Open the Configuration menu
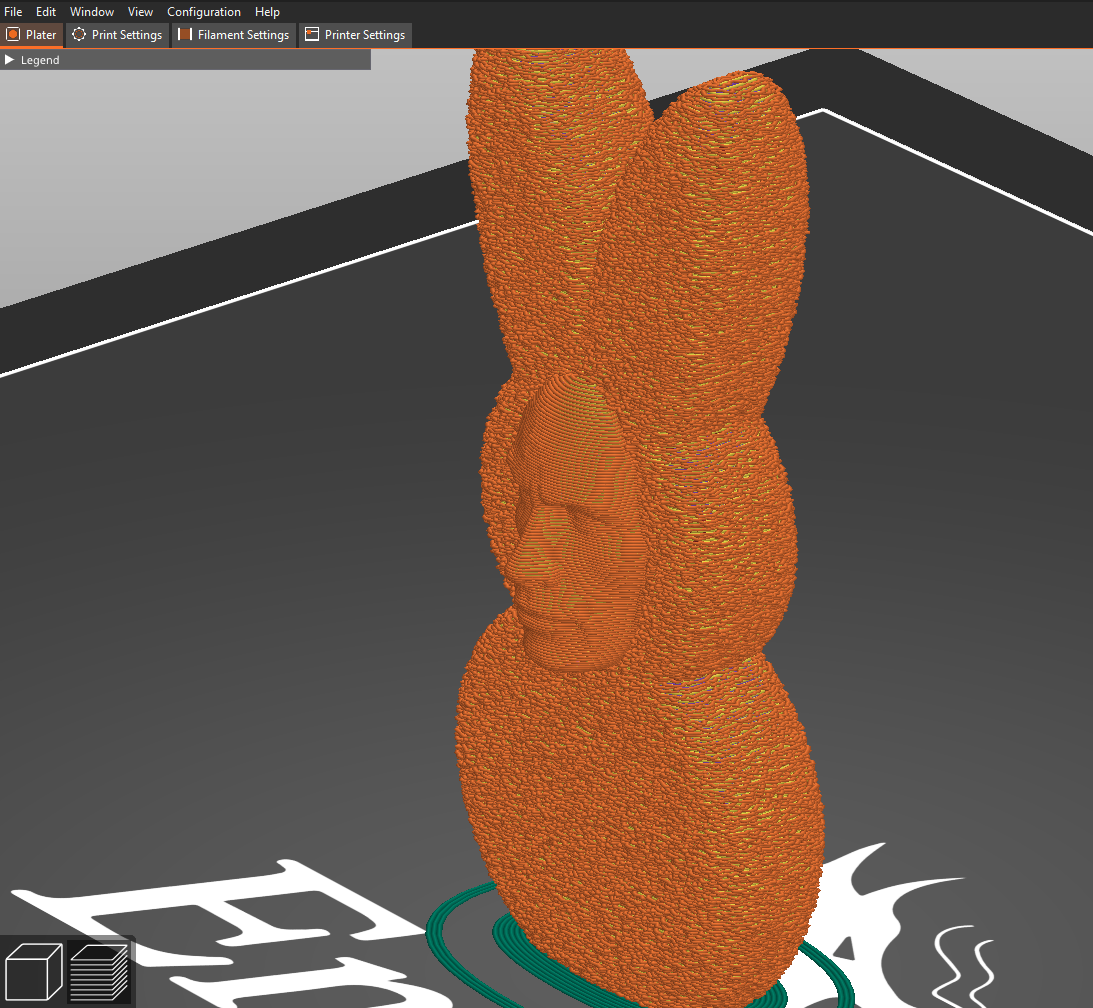Screen dimensions: 1093x1008 click(204, 11)
